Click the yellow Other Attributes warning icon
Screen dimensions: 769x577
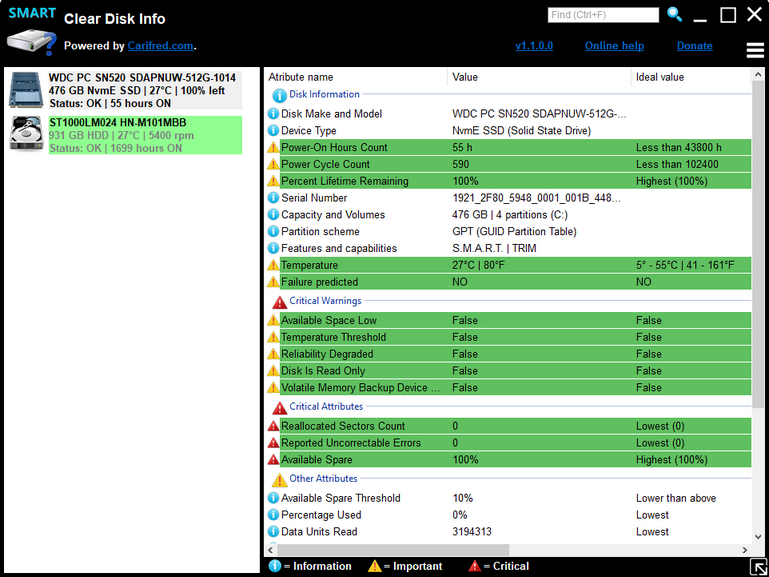(280, 479)
